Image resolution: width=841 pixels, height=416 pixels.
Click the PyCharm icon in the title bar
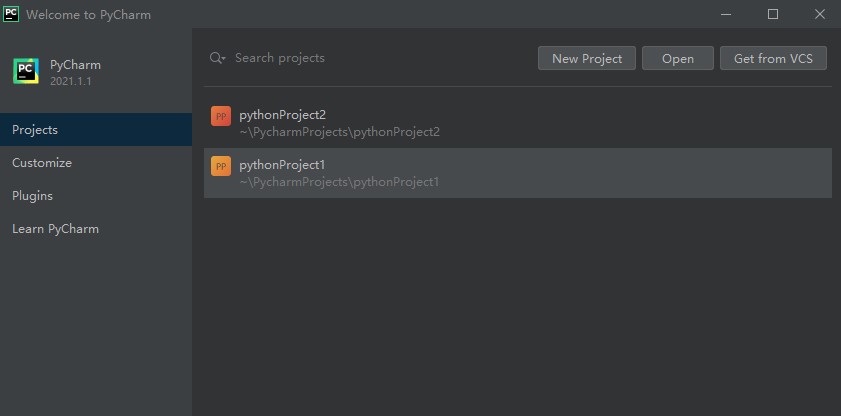[x=12, y=14]
